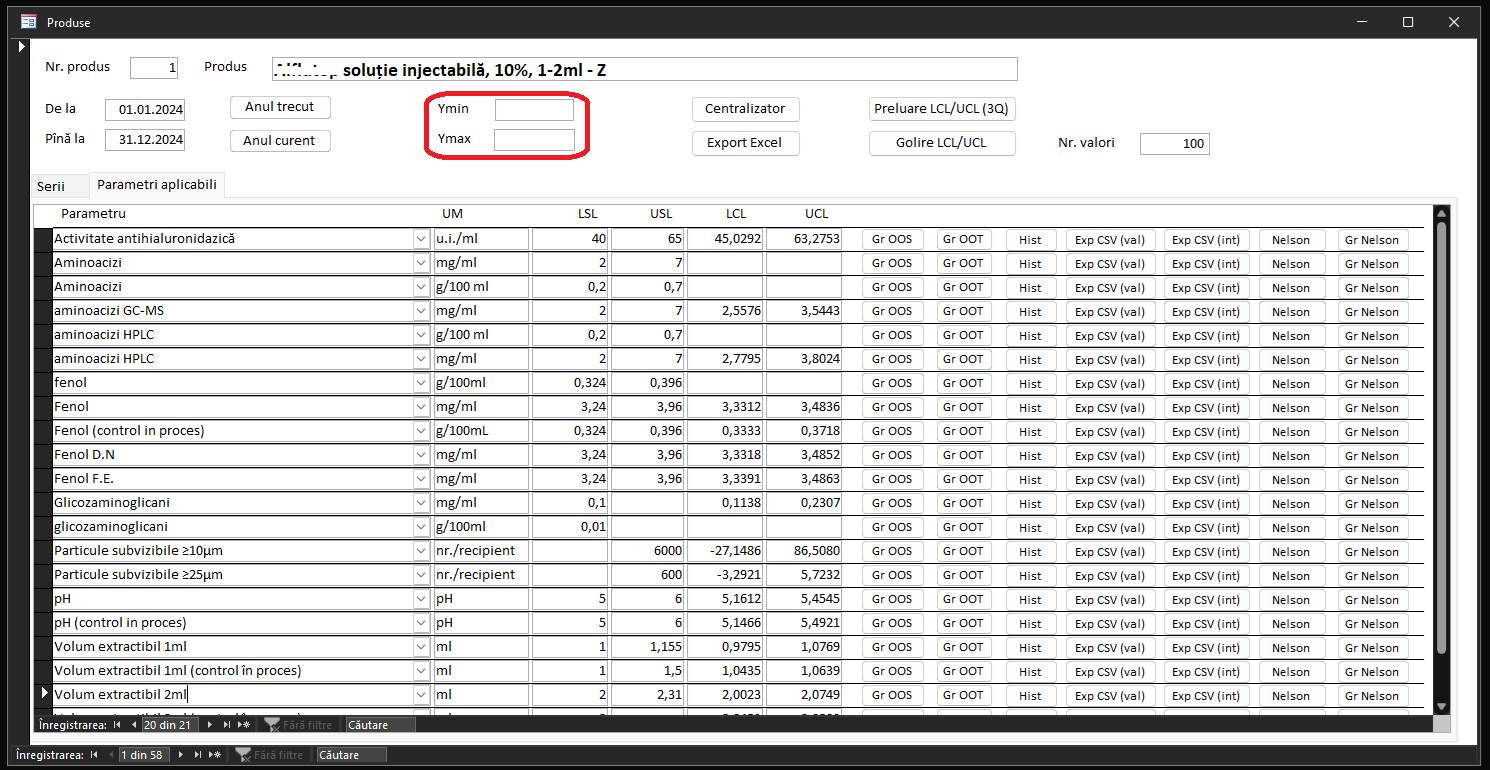
Task: Open dropdown for Activitate antihialuronidazică parameter
Action: point(421,239)
